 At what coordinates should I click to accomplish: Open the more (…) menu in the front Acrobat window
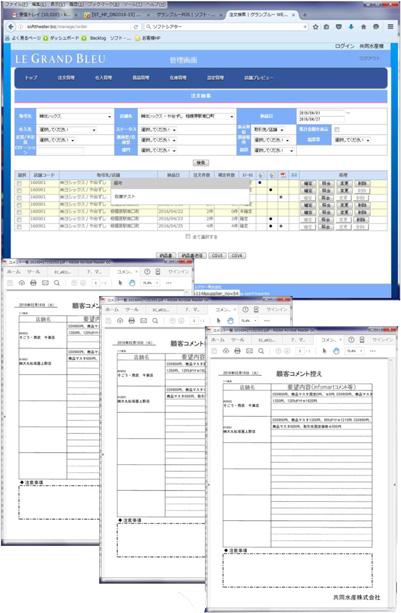click(x=372, y=351)
